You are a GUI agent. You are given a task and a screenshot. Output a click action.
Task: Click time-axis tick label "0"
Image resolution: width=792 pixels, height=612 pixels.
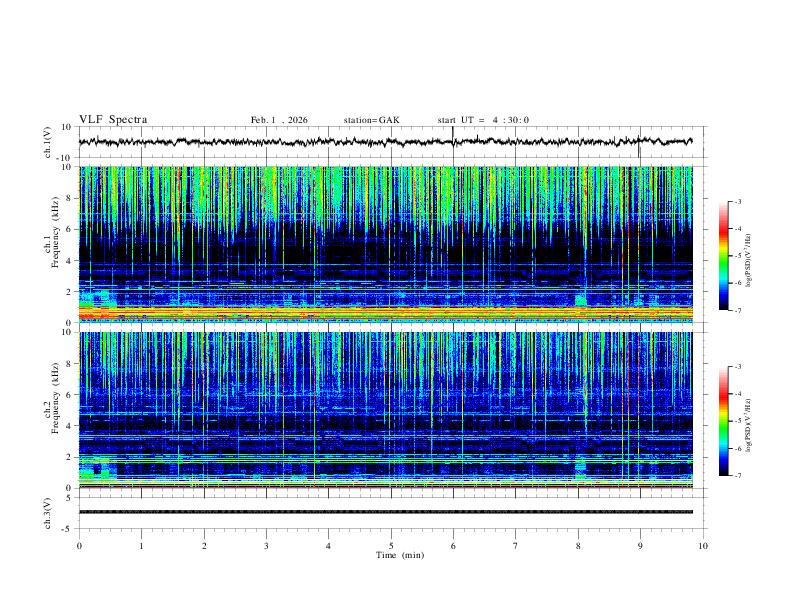[79, 546]
